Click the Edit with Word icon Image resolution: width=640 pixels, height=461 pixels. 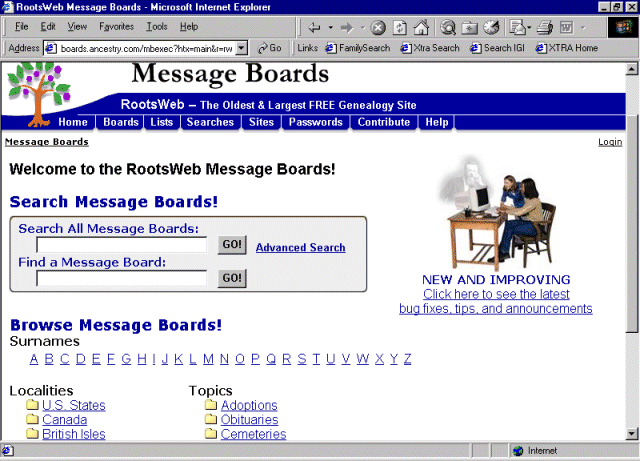(x=567, y=28)
